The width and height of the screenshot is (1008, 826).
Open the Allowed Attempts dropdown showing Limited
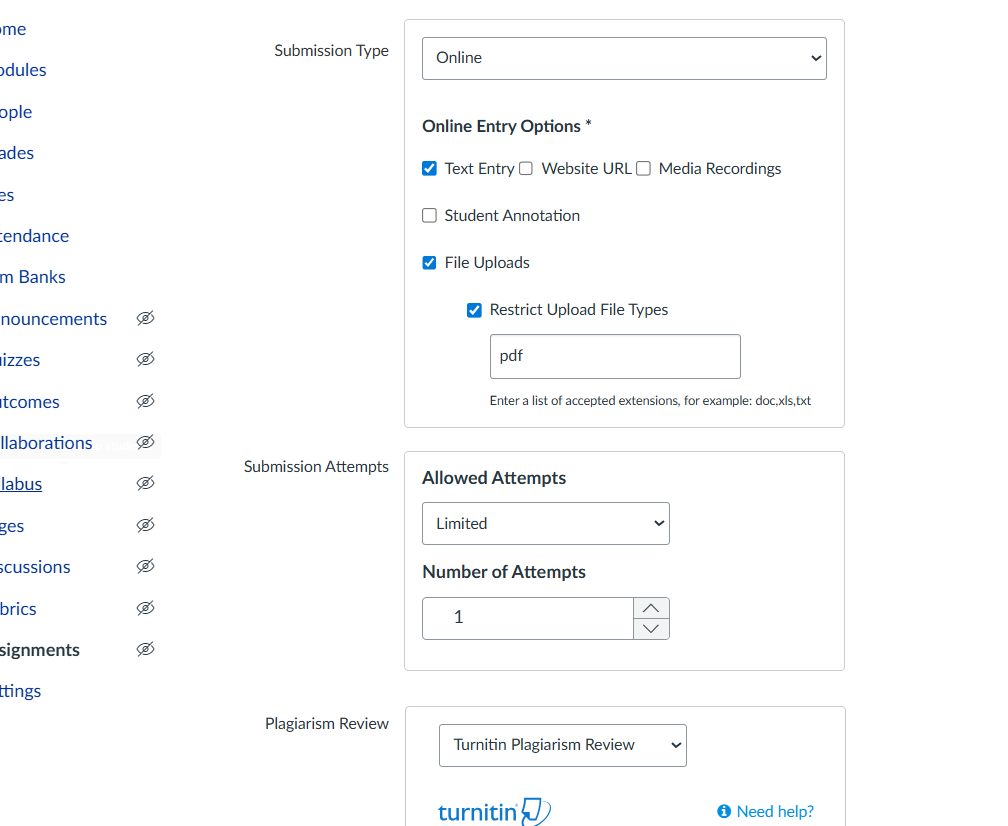545,523
